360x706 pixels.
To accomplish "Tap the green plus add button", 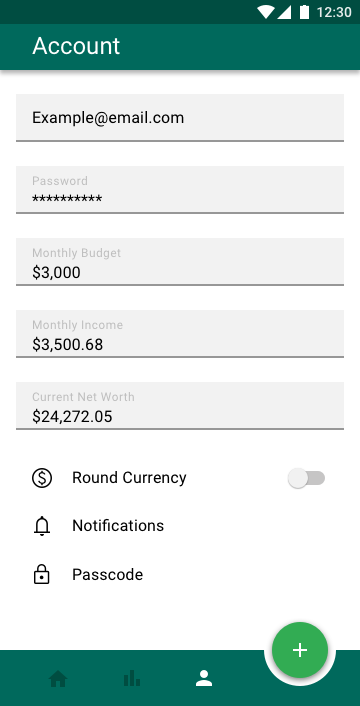I will [x=300, y=650].
